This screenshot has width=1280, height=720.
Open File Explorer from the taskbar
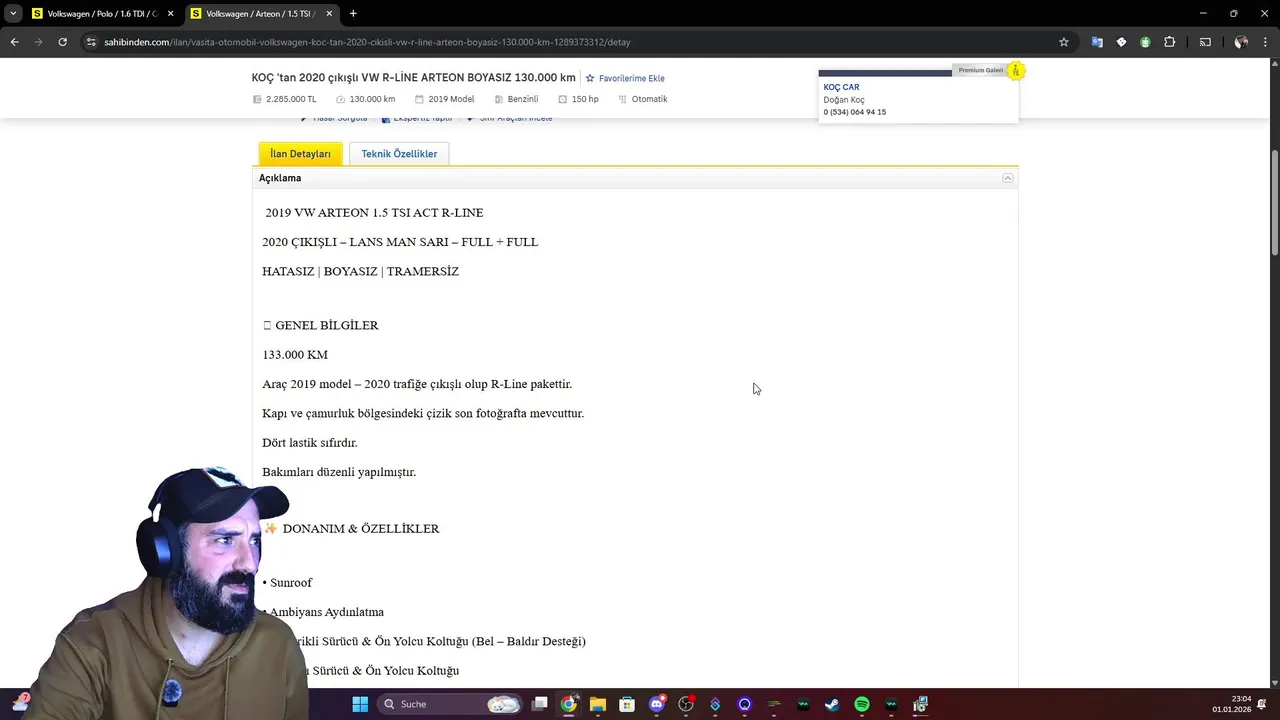coord(597,704)
